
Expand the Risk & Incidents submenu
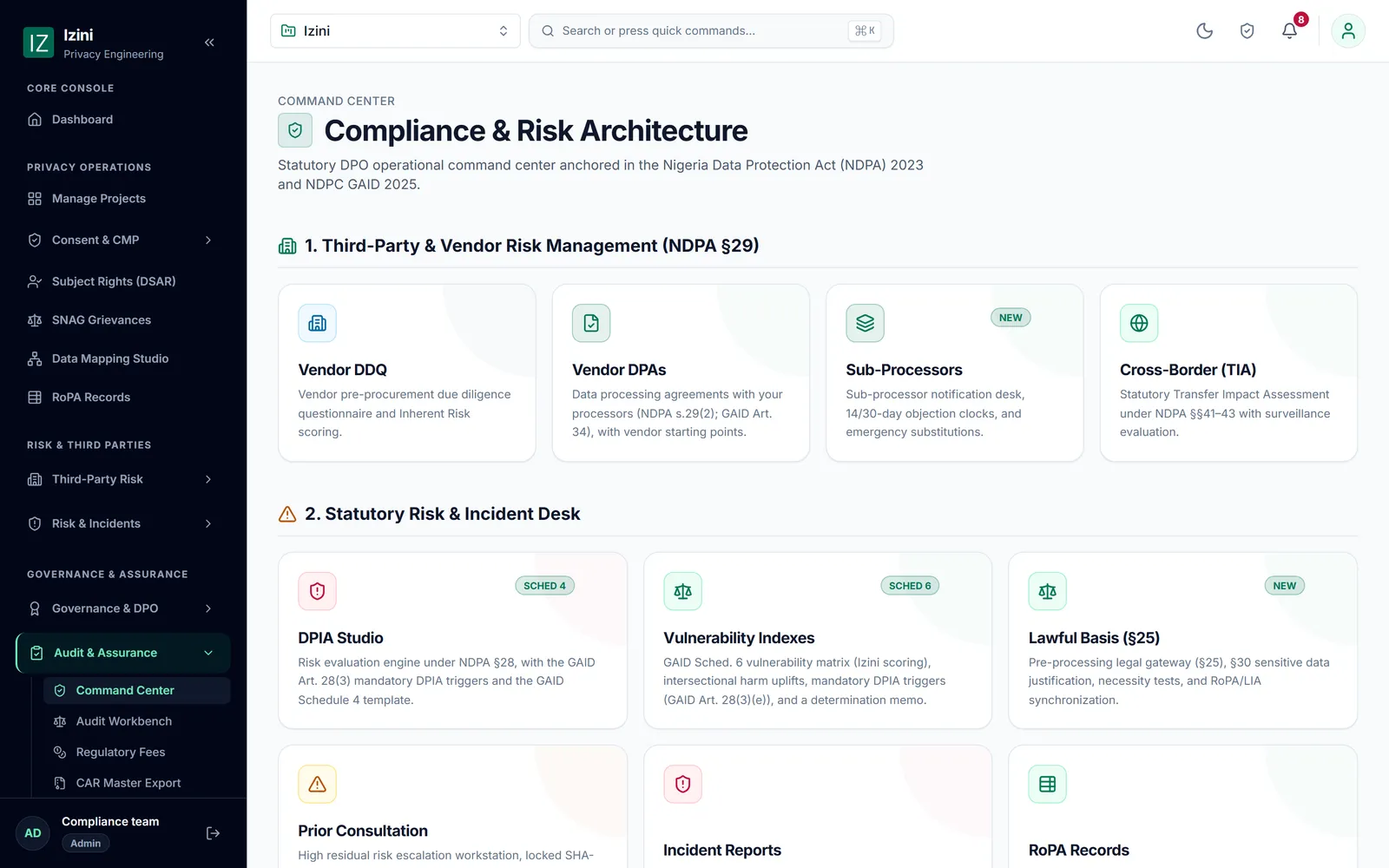tap(123, 523)
